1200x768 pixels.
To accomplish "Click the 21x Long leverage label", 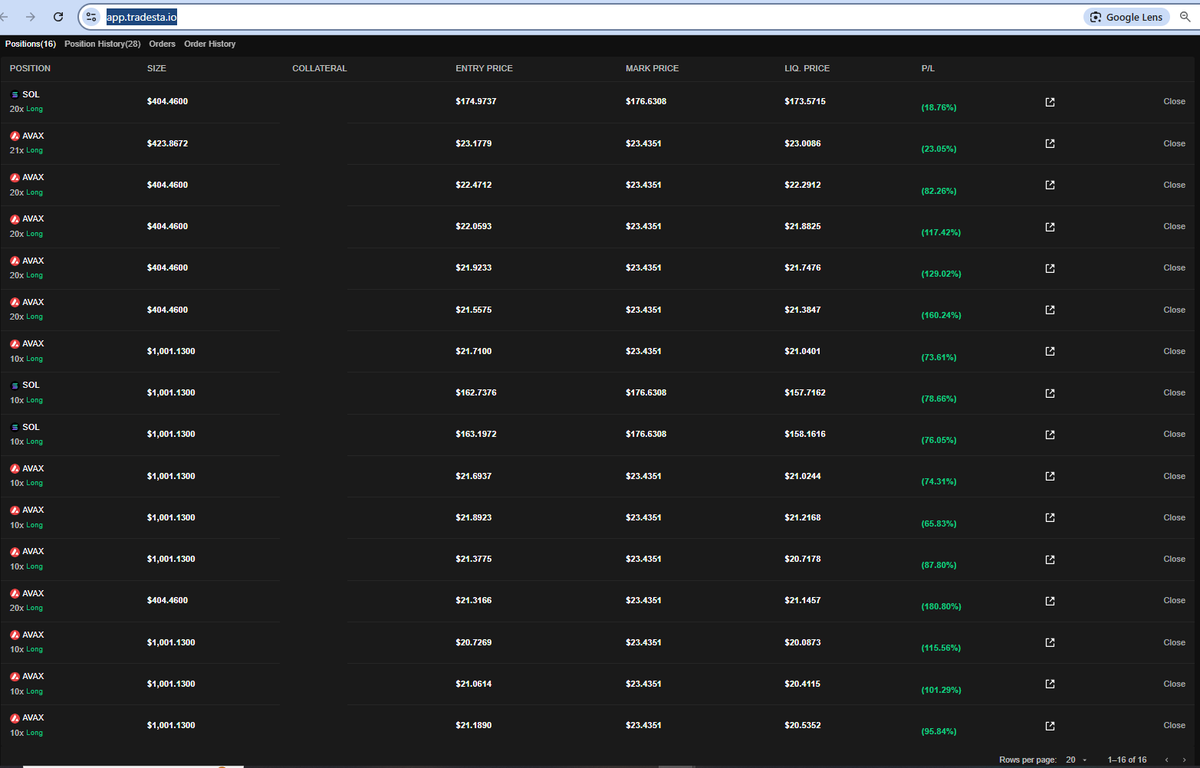I will click(x=26, y=151).
